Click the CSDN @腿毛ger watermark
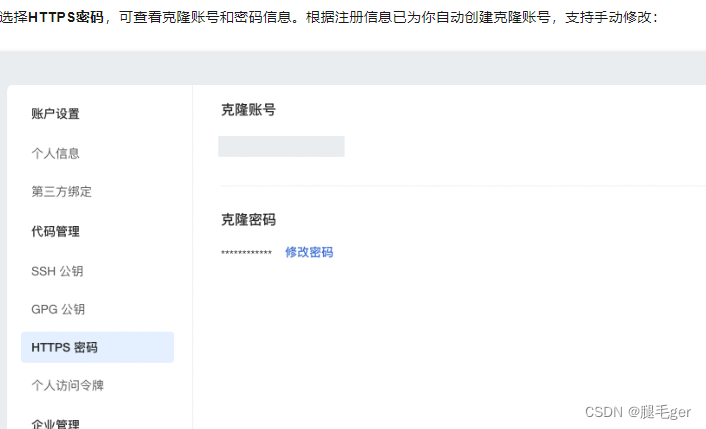The width and height of the screenshot is (706, 429). pos(638,412)
